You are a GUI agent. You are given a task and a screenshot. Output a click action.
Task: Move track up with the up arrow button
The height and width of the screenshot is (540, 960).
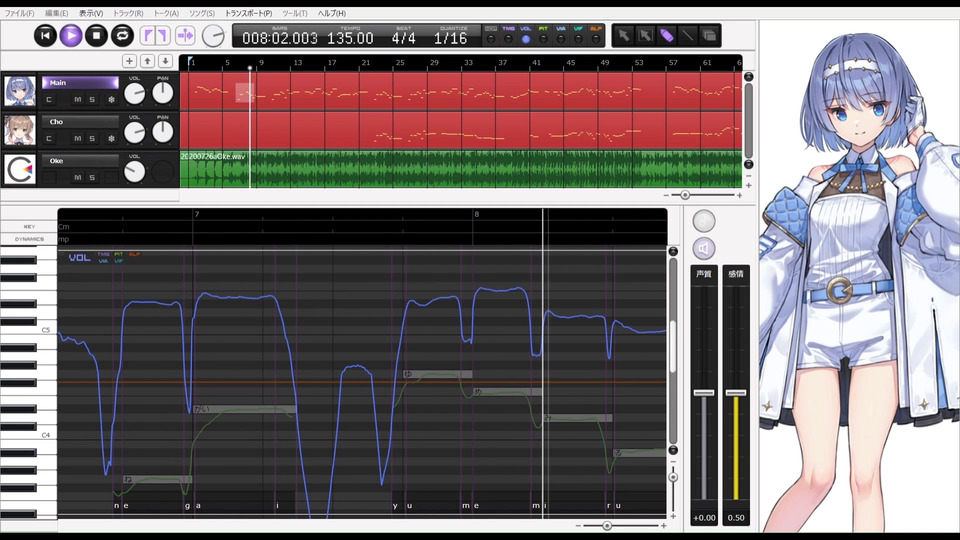pyautogui.click(x=148, y=61)
